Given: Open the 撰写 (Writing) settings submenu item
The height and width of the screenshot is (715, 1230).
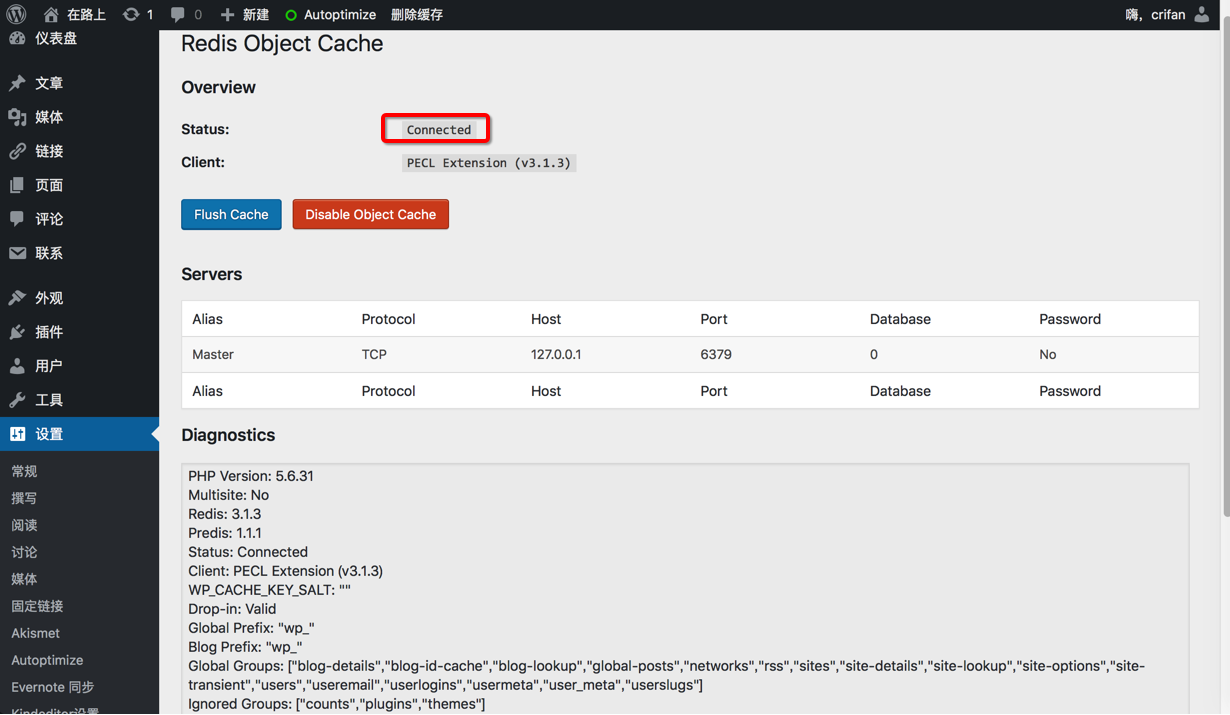Looking at the screenshot, I should pos(24,498).
